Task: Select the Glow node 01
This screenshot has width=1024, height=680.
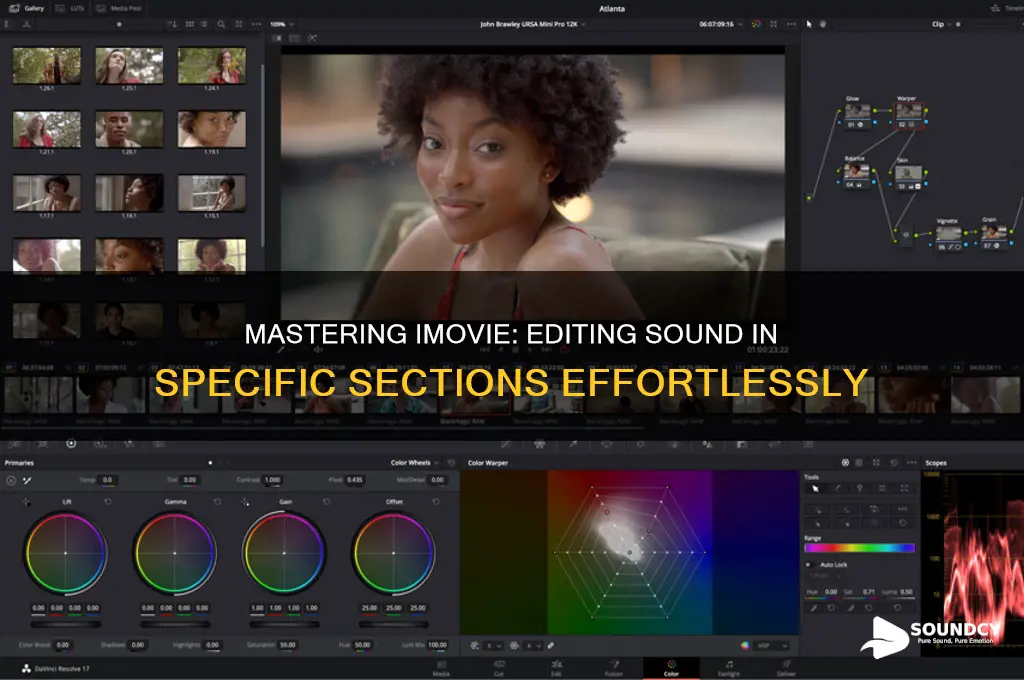Action: coord(857,114)
